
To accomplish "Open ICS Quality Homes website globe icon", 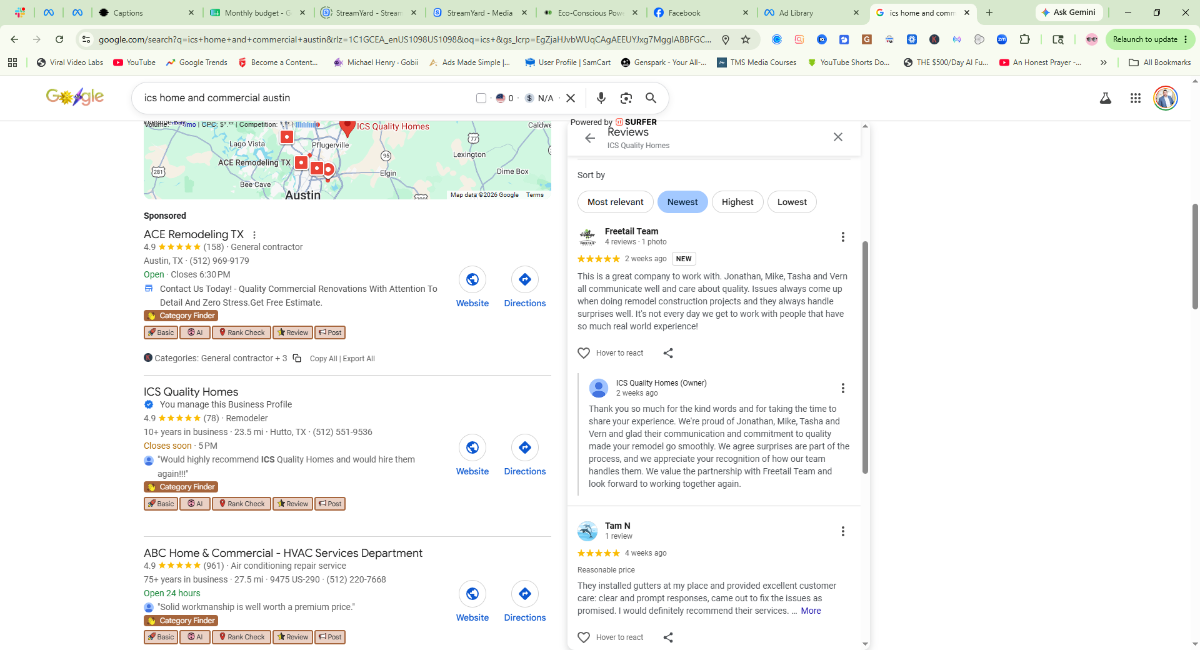I will click(472, 448).
